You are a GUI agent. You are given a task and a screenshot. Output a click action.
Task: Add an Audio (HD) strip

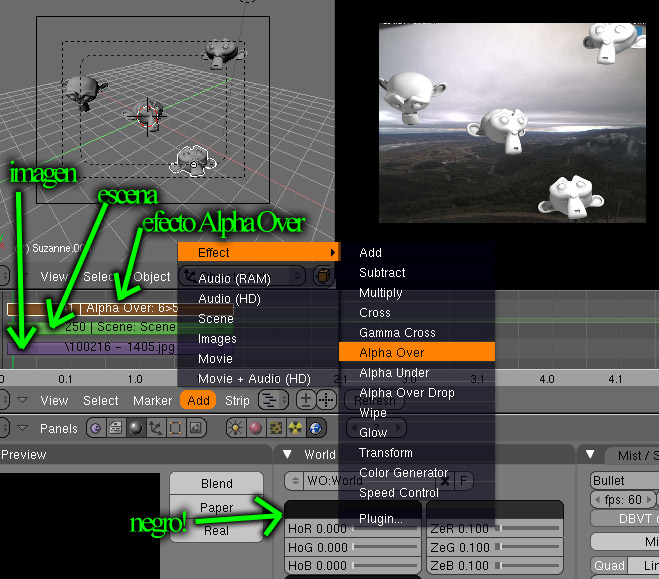tap(258, 298)
